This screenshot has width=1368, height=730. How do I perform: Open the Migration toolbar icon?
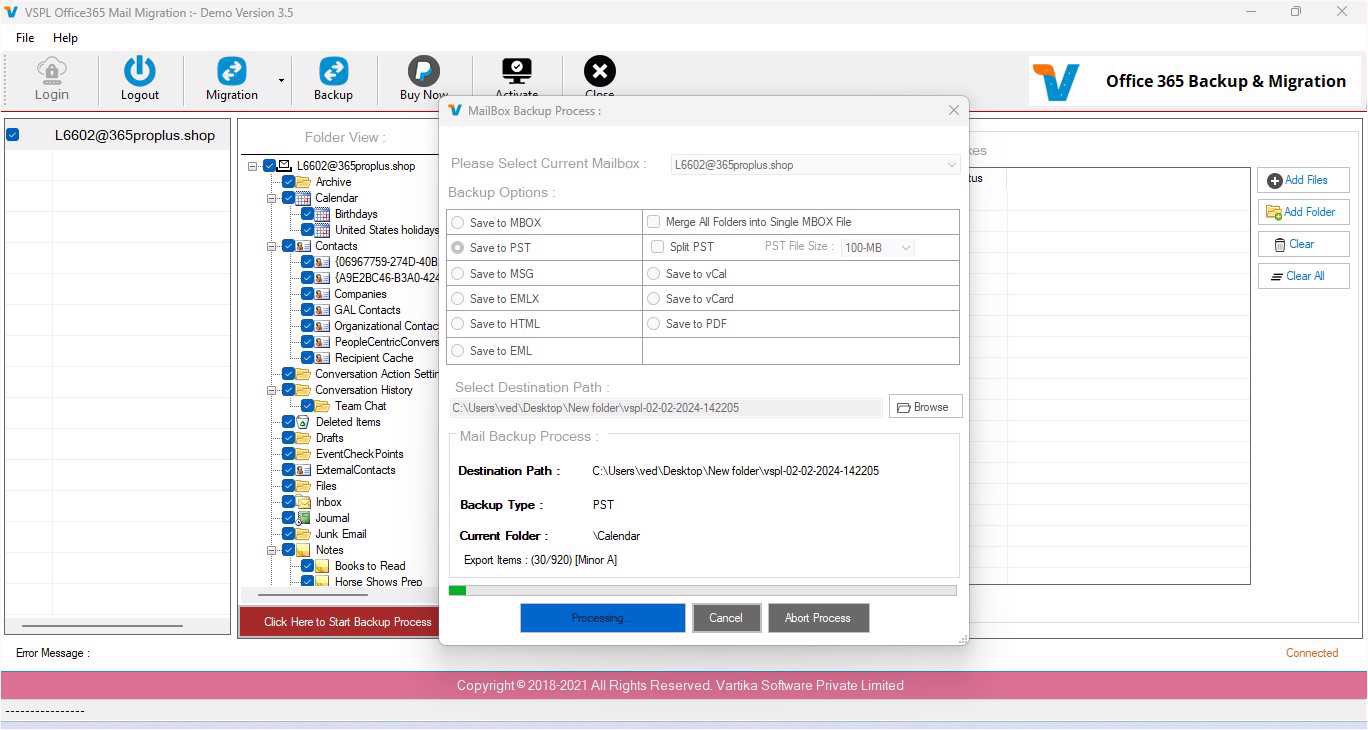232,70
